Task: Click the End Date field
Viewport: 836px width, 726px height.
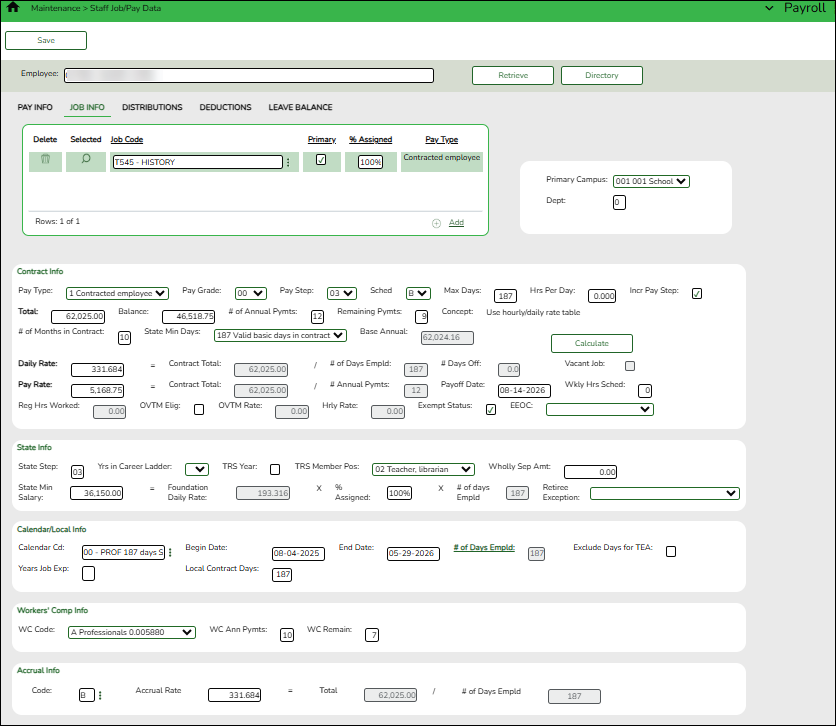Action: [413, 554]
